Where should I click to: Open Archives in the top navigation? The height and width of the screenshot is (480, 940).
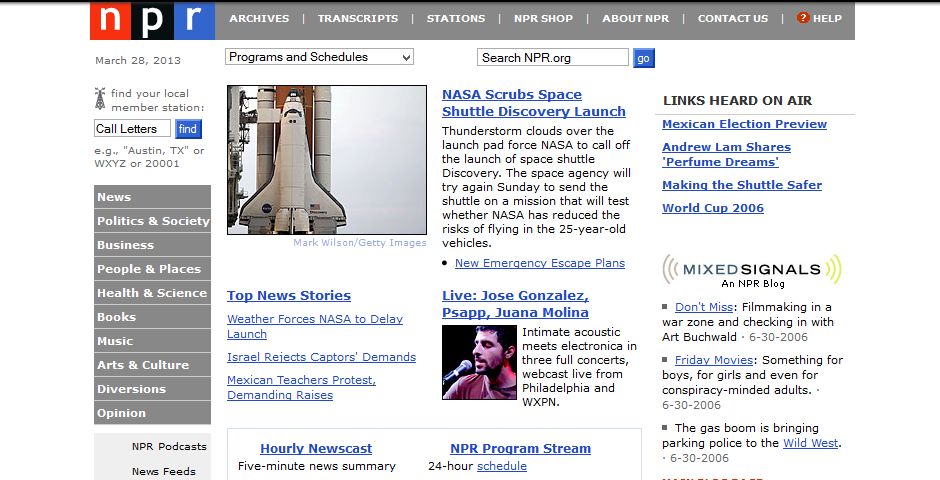tap(259, 19)
